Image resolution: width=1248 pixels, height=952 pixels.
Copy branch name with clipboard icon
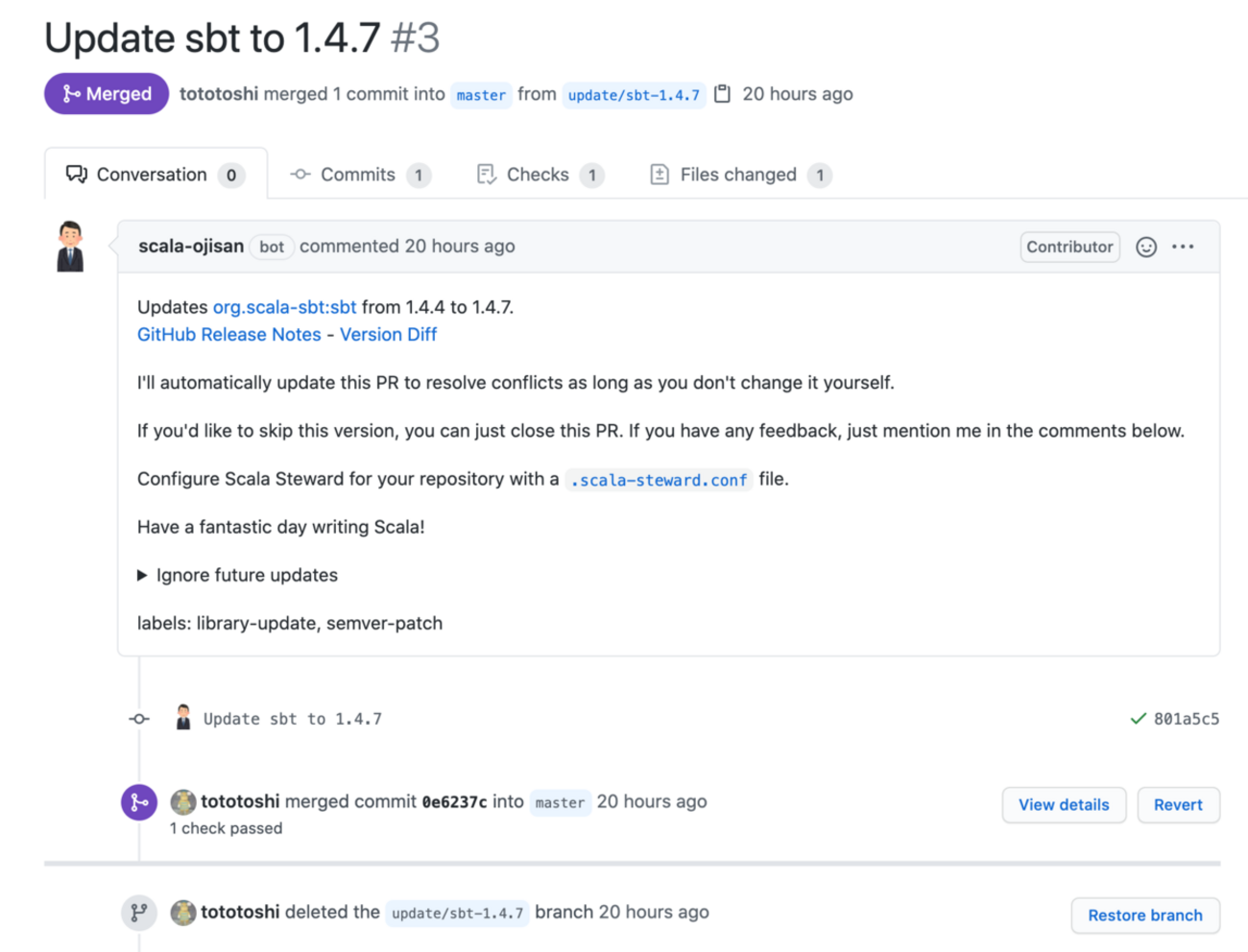723,94
